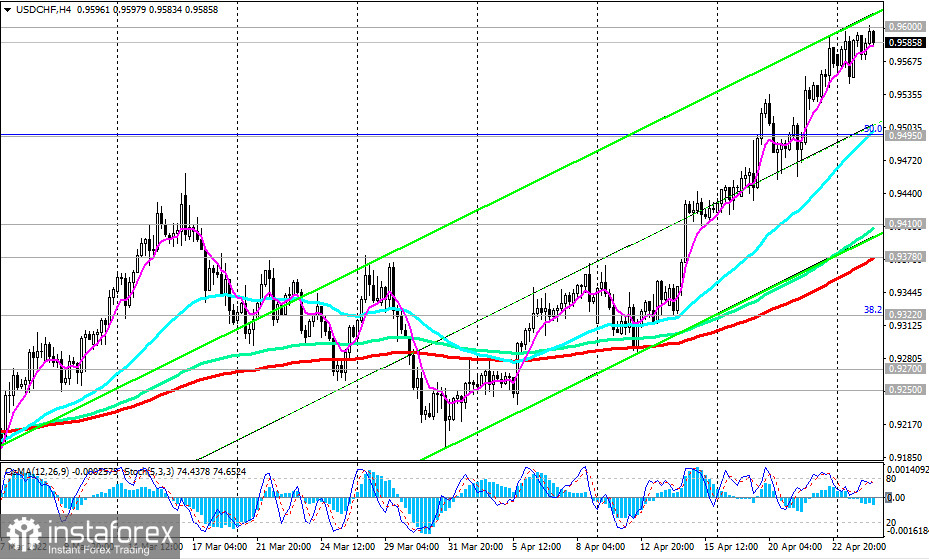Click the 0.92700 level price label
Image resolution: width=929 pixels, height=559 pixels.
click(x=906, y=368)
